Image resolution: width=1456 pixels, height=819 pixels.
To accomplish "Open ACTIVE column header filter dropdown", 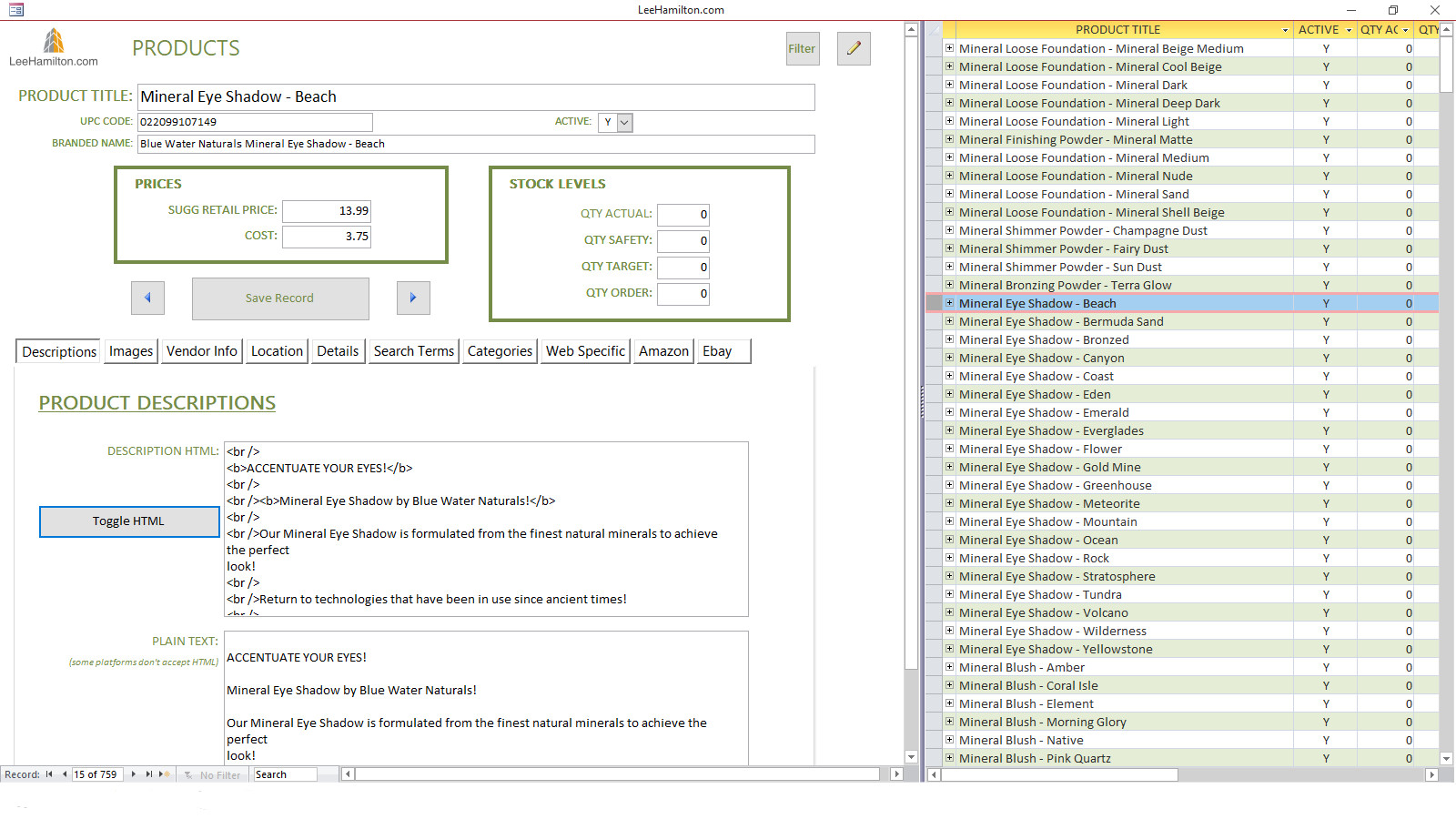I will (x=1349, y=30).
